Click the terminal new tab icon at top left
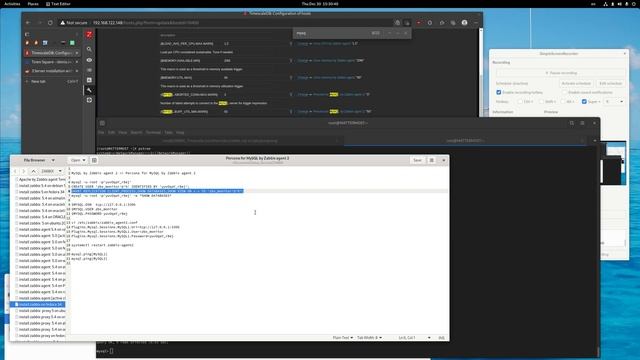Screen dimensions: 640x360 click(102, 123)
